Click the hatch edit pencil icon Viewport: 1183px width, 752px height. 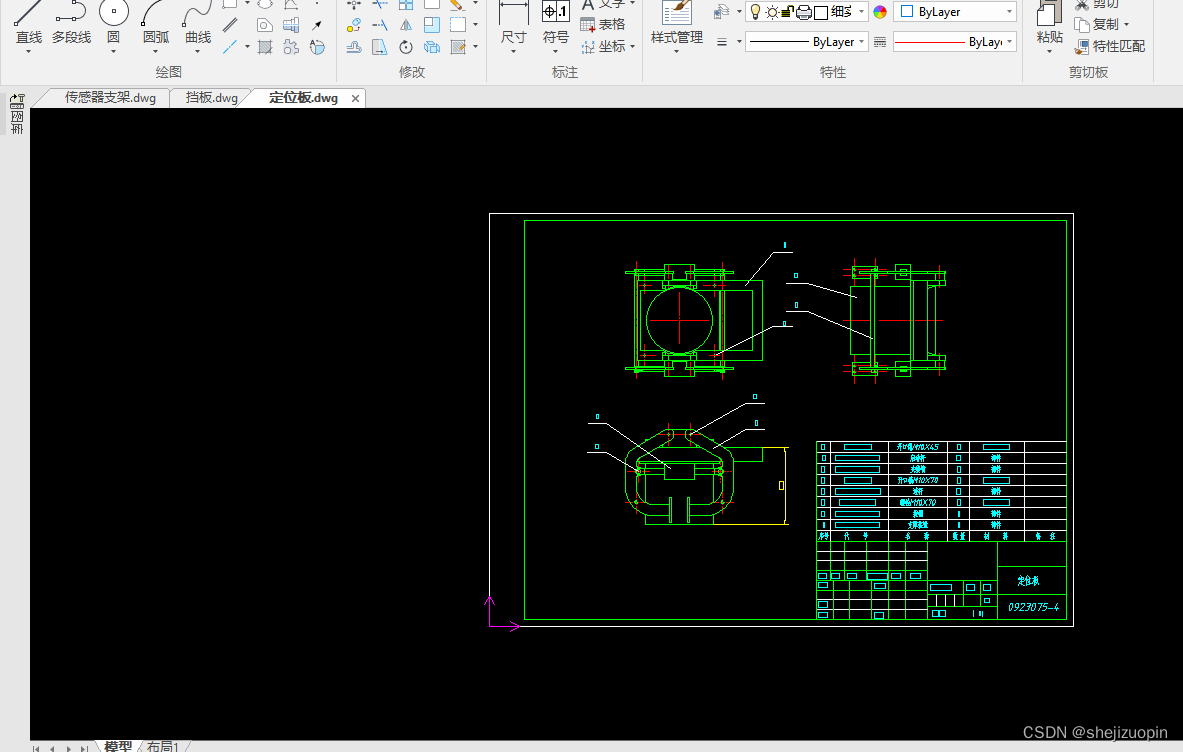pos(458,48)
